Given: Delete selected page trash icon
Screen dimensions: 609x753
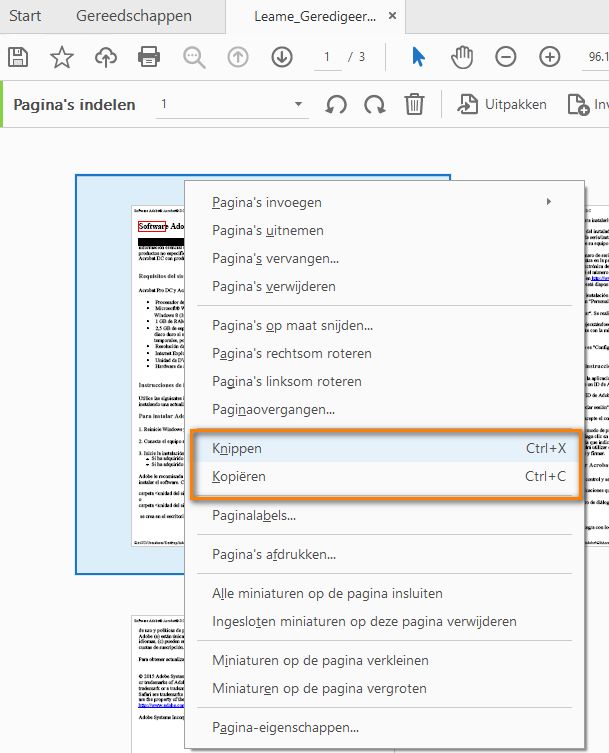Looking at the screenshot, I should coord(414,104).
